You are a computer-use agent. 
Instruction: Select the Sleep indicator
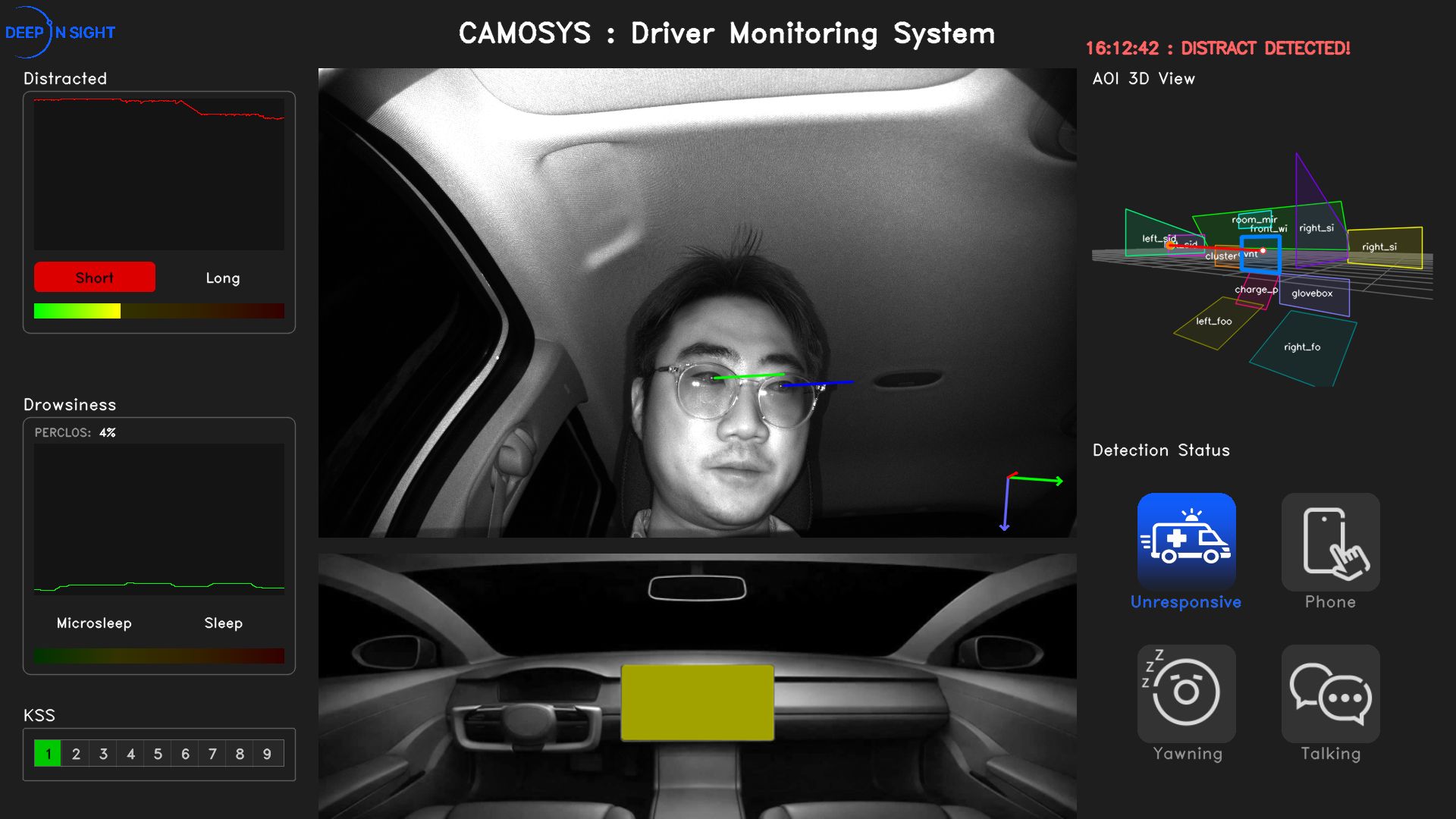pyautogui.click(x=223, y=623)
